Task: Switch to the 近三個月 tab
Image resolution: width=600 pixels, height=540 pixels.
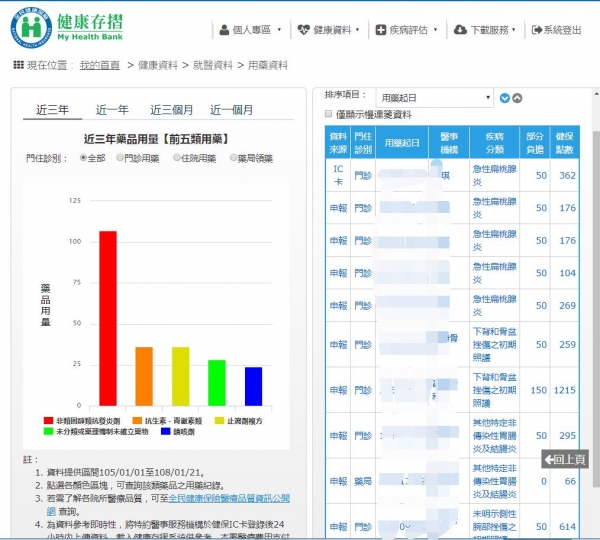Action: click(x=170, y=110)
